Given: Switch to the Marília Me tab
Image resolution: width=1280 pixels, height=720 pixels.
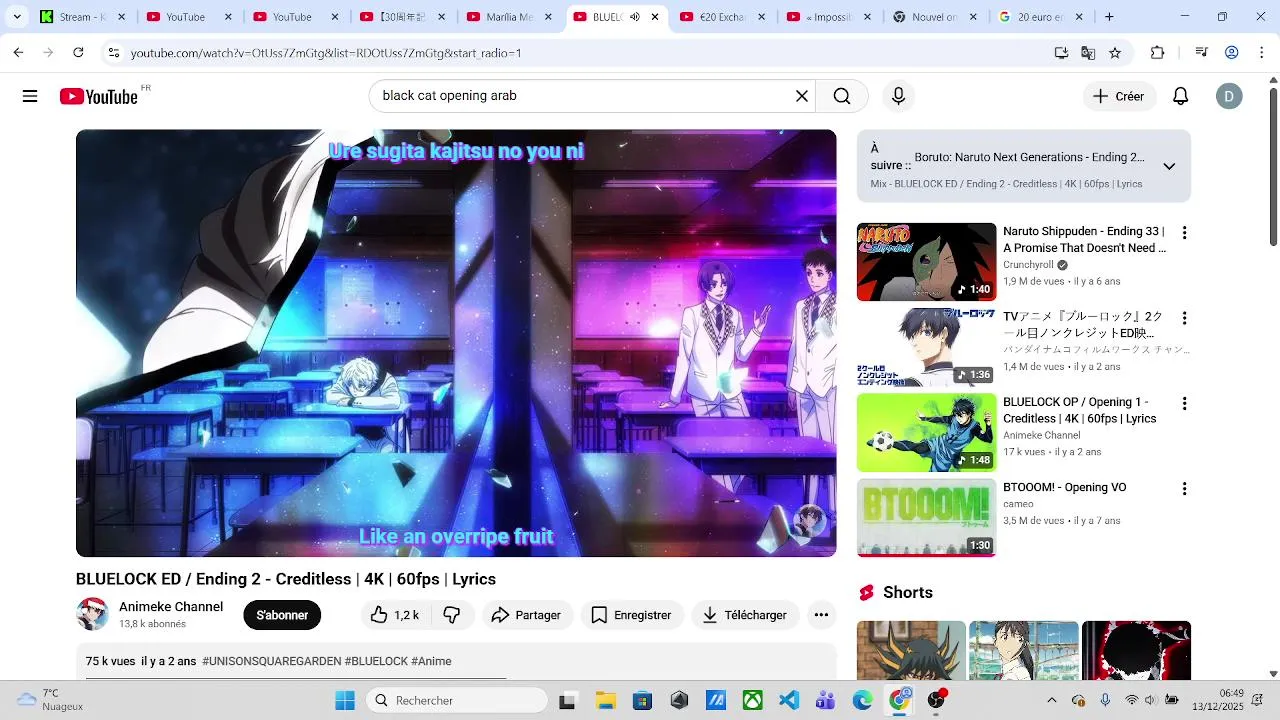Looking at the screenshot, I should tap(509, 17).
